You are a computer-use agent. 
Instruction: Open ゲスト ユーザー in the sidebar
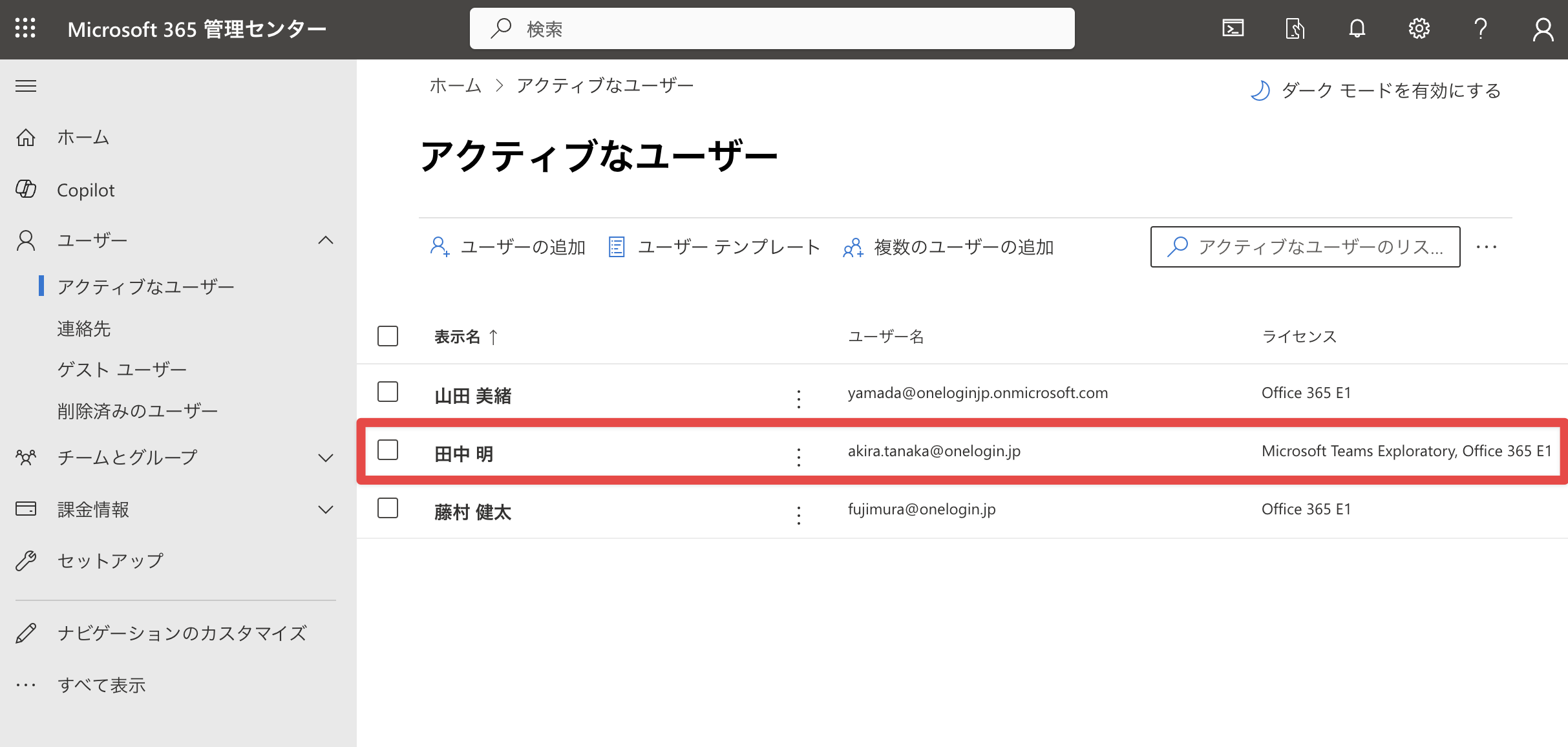coord(122,370)
